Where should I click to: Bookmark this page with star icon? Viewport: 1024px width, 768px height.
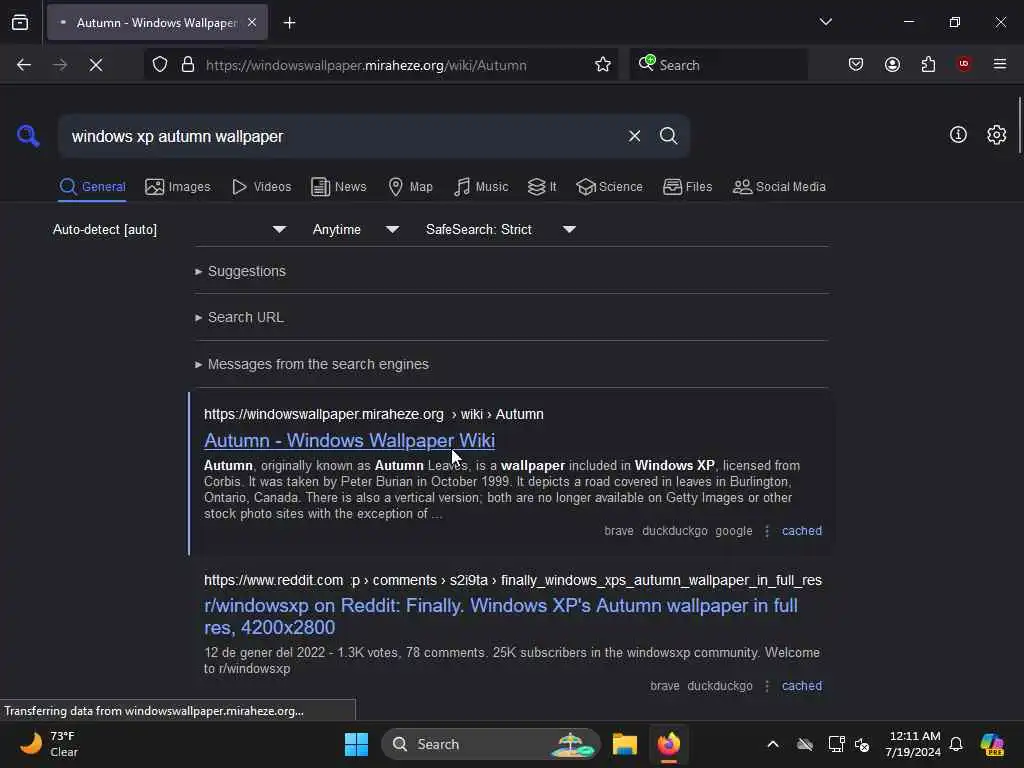coord(602,65)
